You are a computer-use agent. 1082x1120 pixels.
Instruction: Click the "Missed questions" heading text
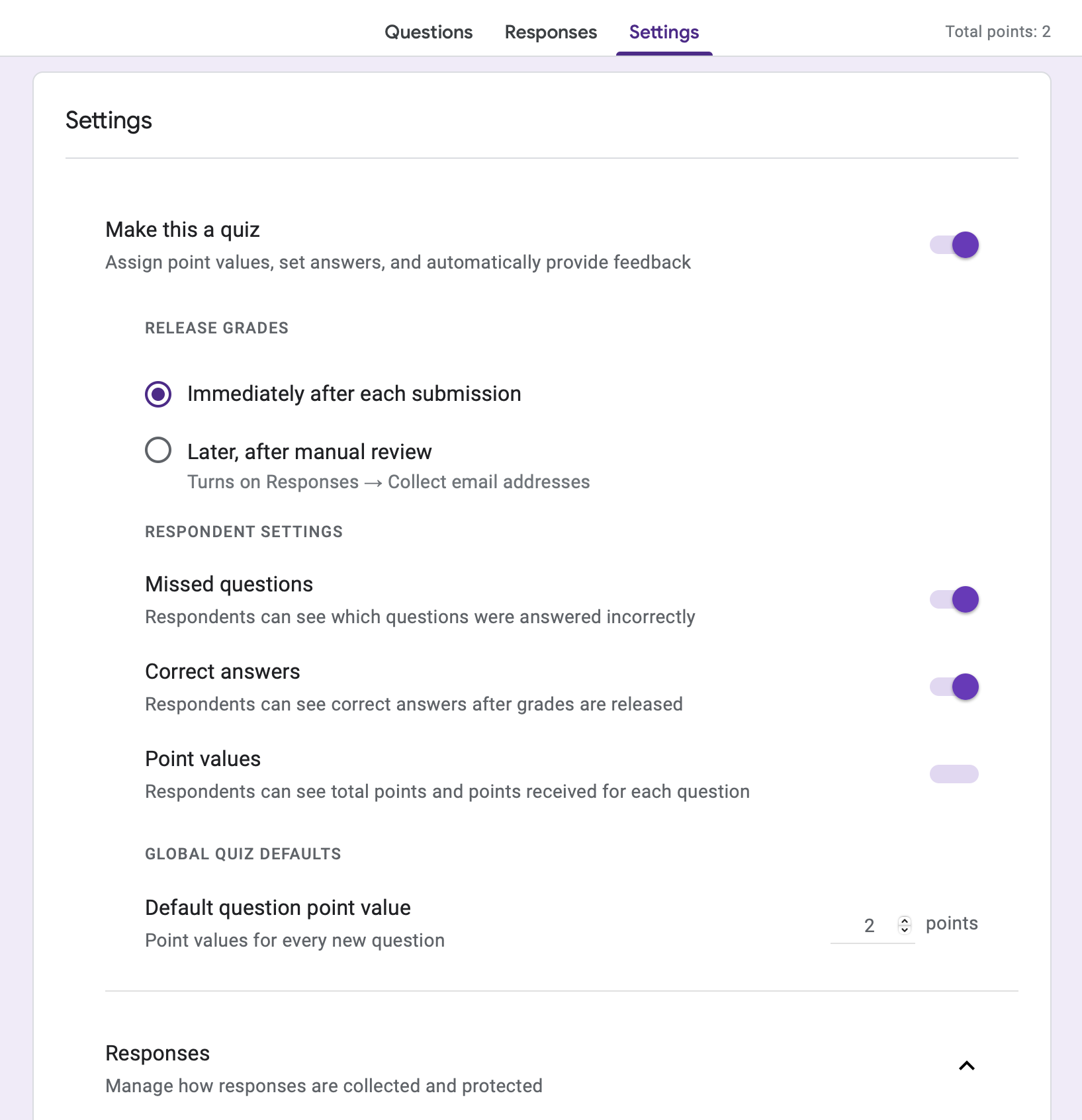(x=229, y=584)
